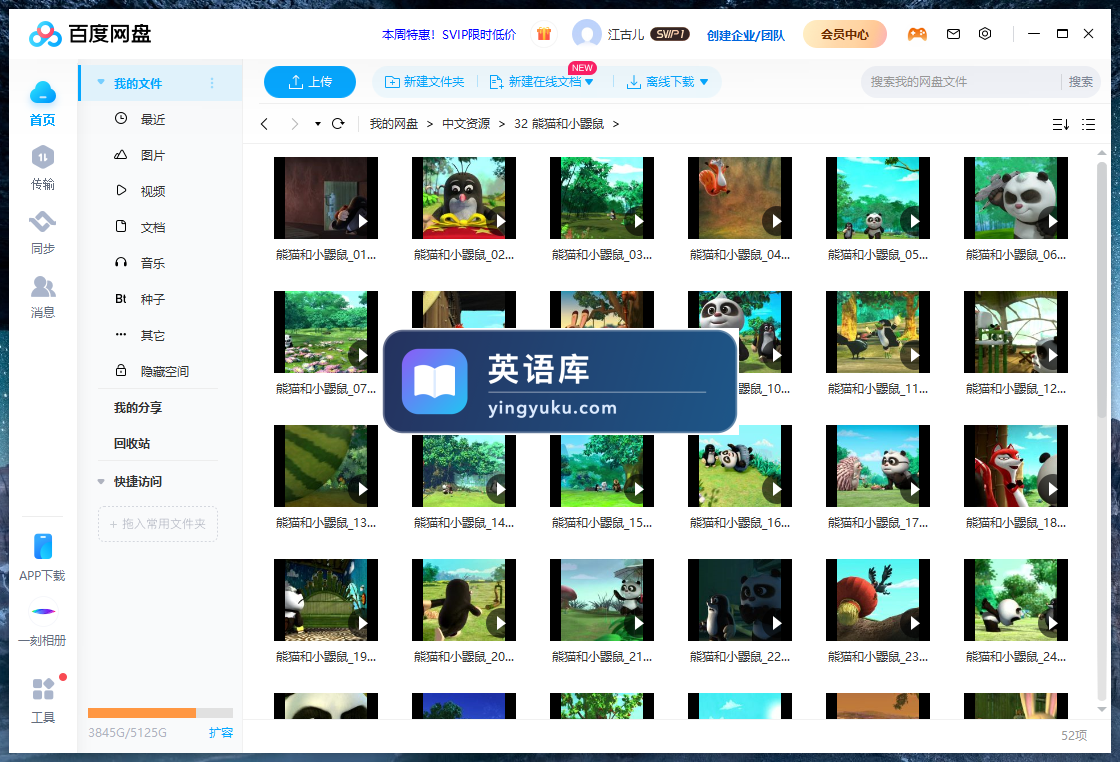Collapse the 我的文件 section triangle
The width and height of the screenshot is (1120, 762).
(x=101, y=83)
